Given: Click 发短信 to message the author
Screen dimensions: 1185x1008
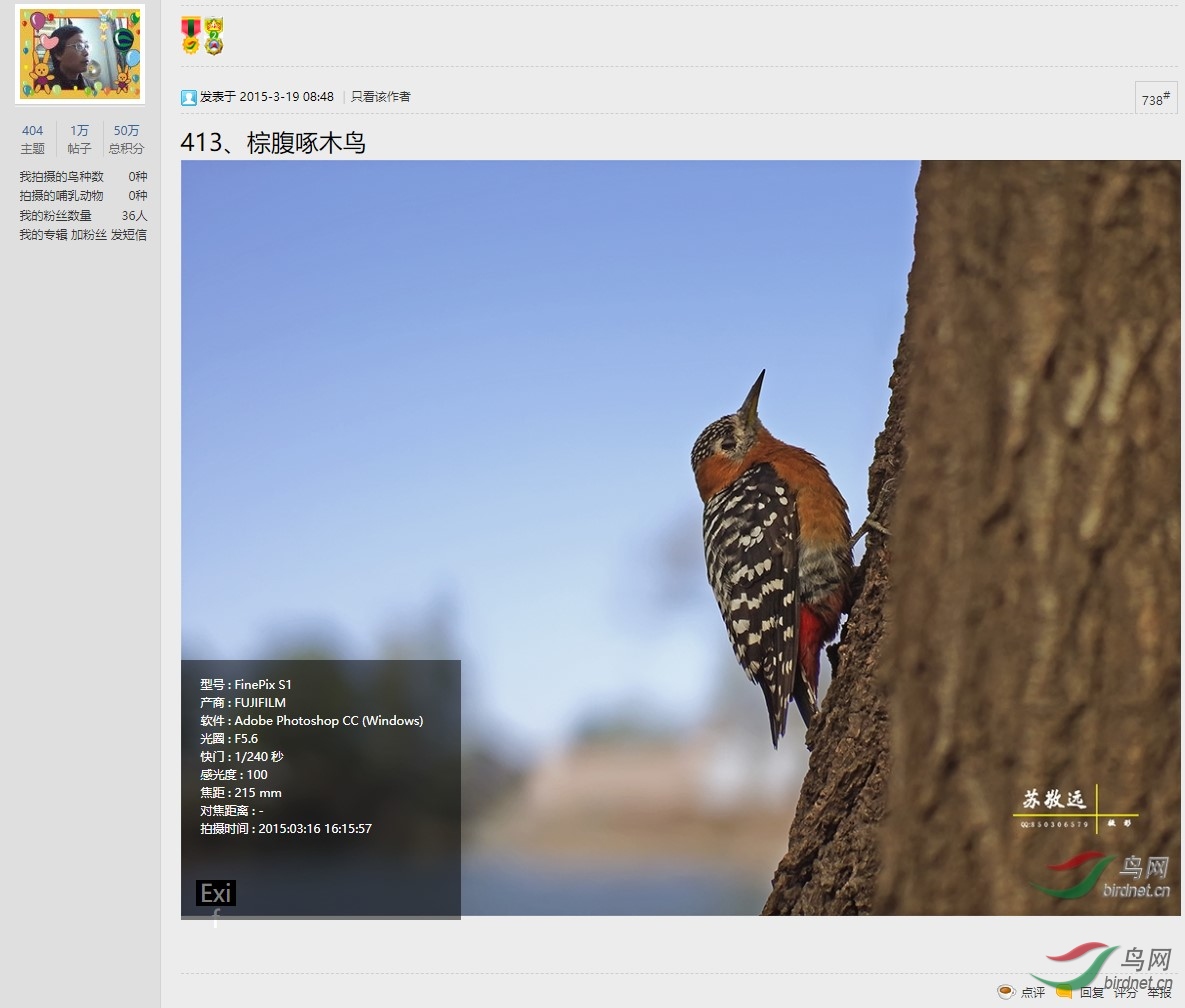Looking at the screenshot, I should (x=129, y=235).
